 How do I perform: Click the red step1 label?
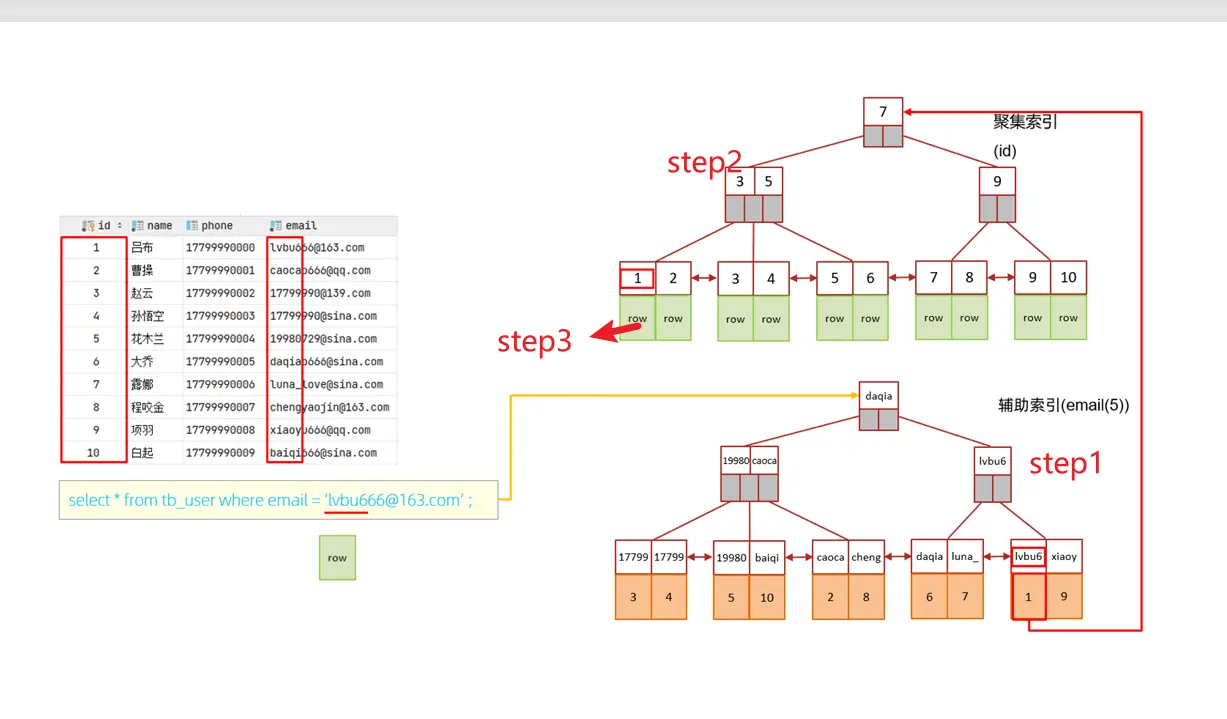(x=1065, y=464)
